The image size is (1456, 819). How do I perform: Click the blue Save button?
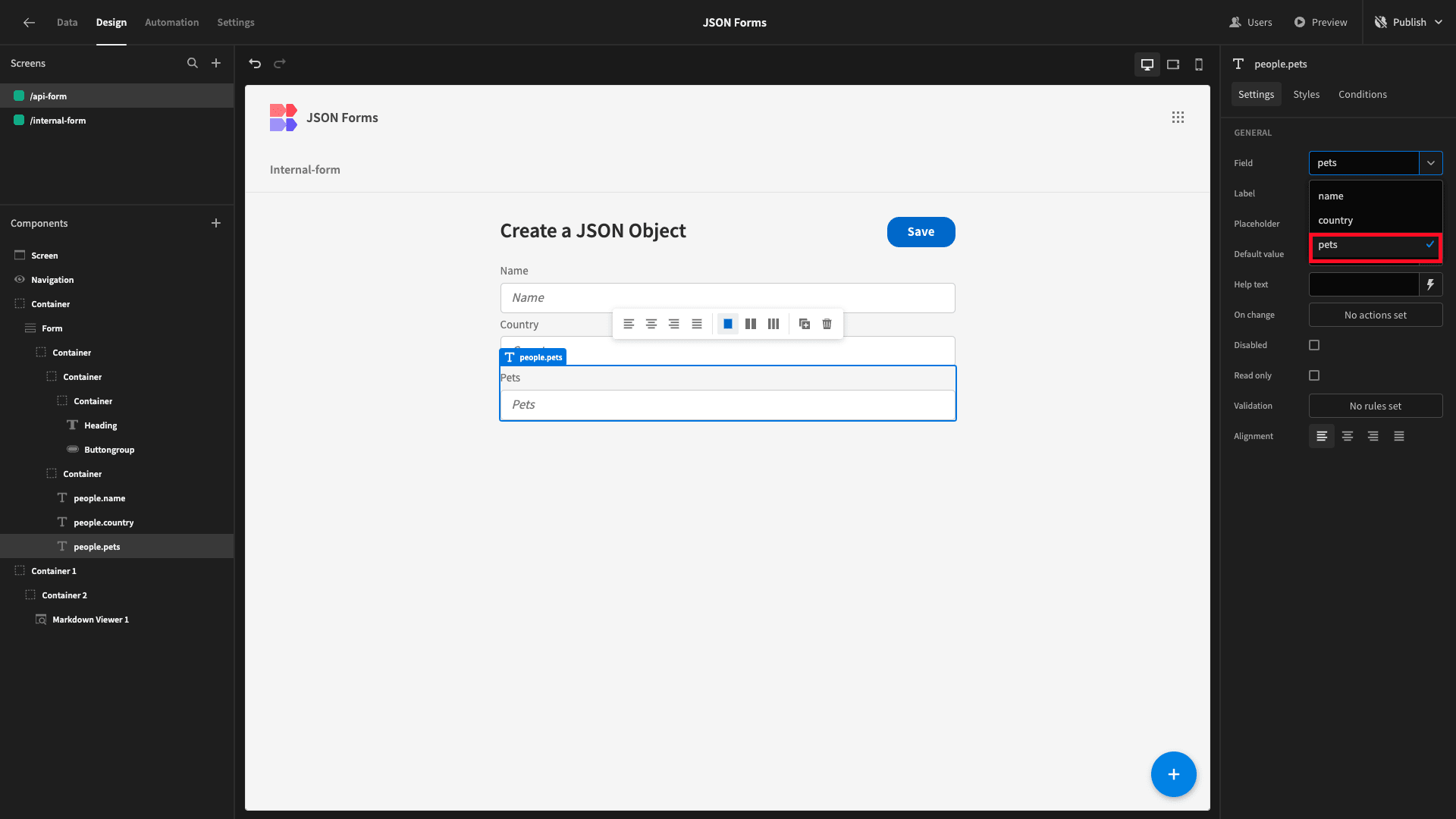click(x=921, y=232)
